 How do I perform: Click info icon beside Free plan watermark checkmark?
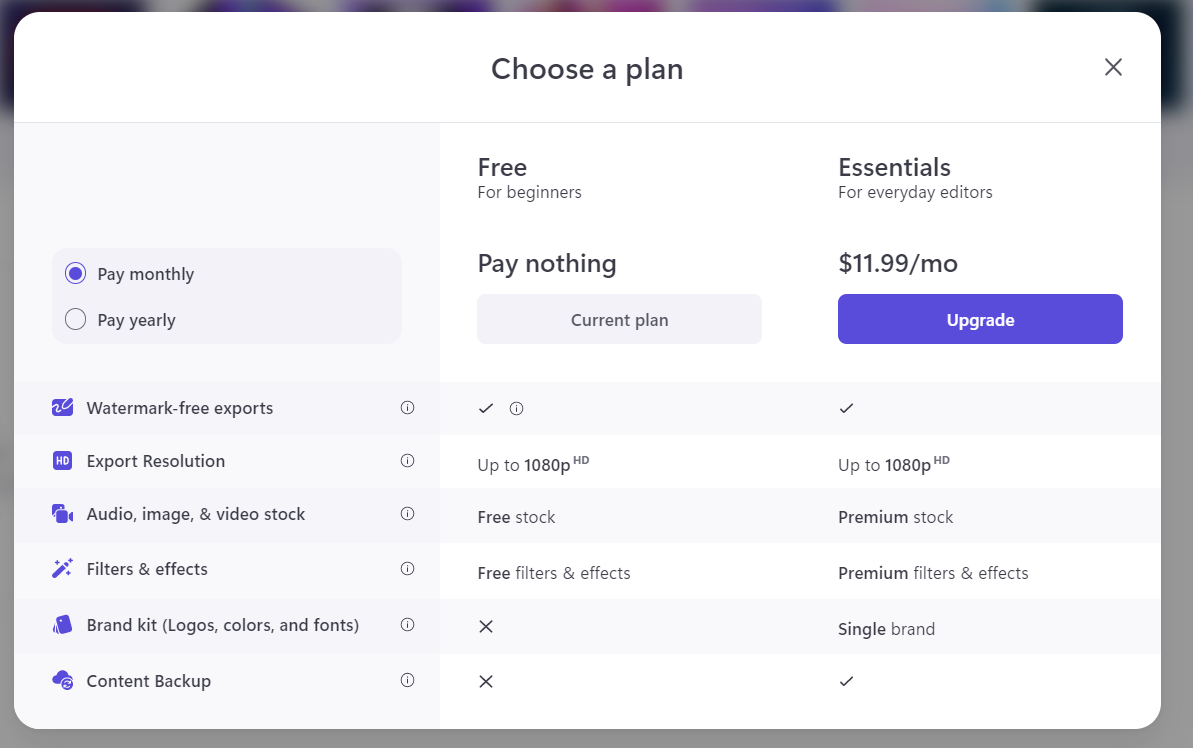pyautogui.click(x=517, y=409)
